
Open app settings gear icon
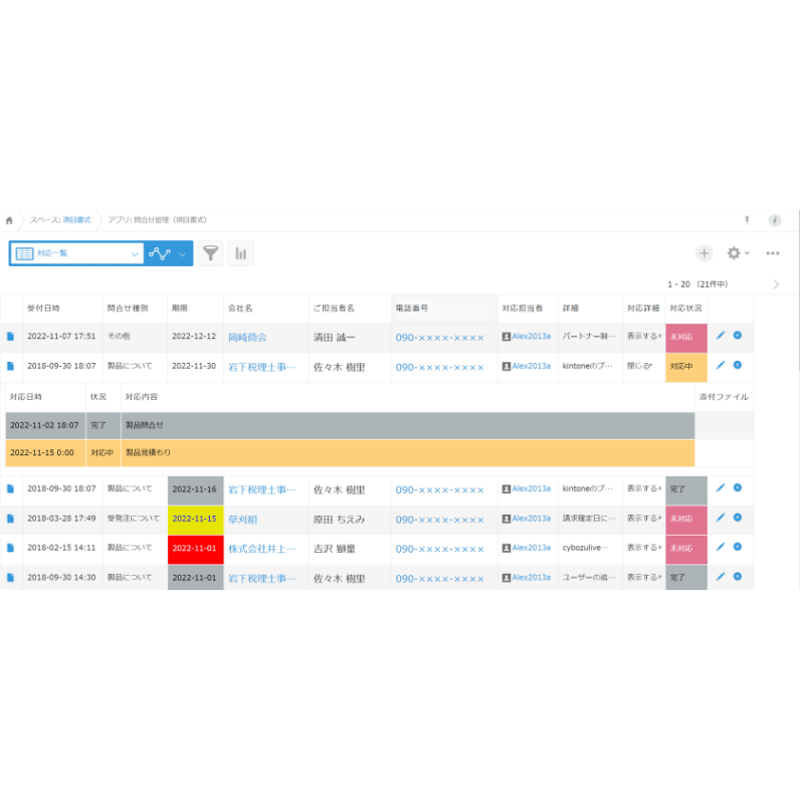pos(734,253)
